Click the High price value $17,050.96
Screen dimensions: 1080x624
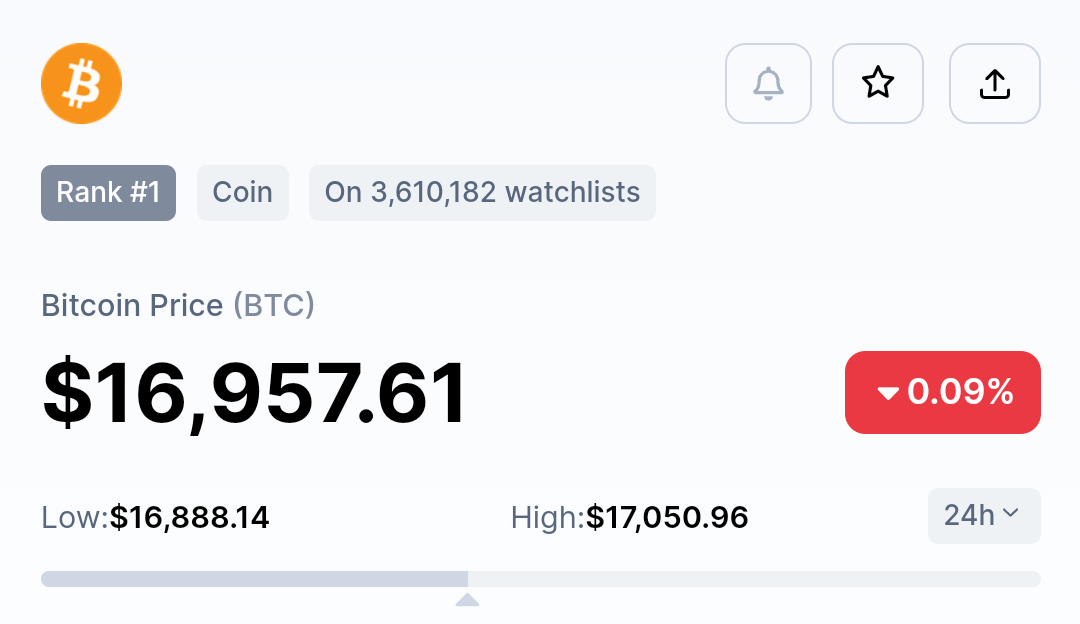pos(667,517)
